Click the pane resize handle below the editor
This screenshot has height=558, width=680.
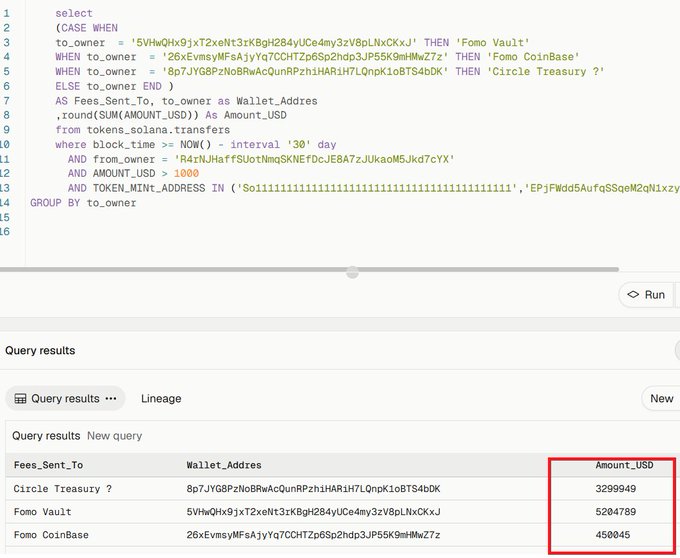tap(353, 272)
